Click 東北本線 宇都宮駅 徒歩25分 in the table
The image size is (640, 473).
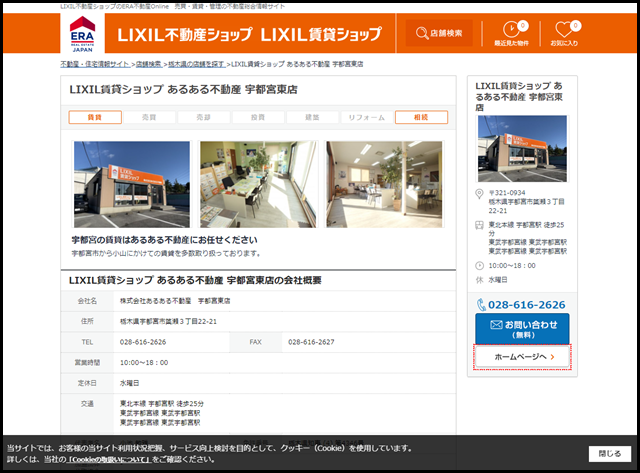coord(162,404)
